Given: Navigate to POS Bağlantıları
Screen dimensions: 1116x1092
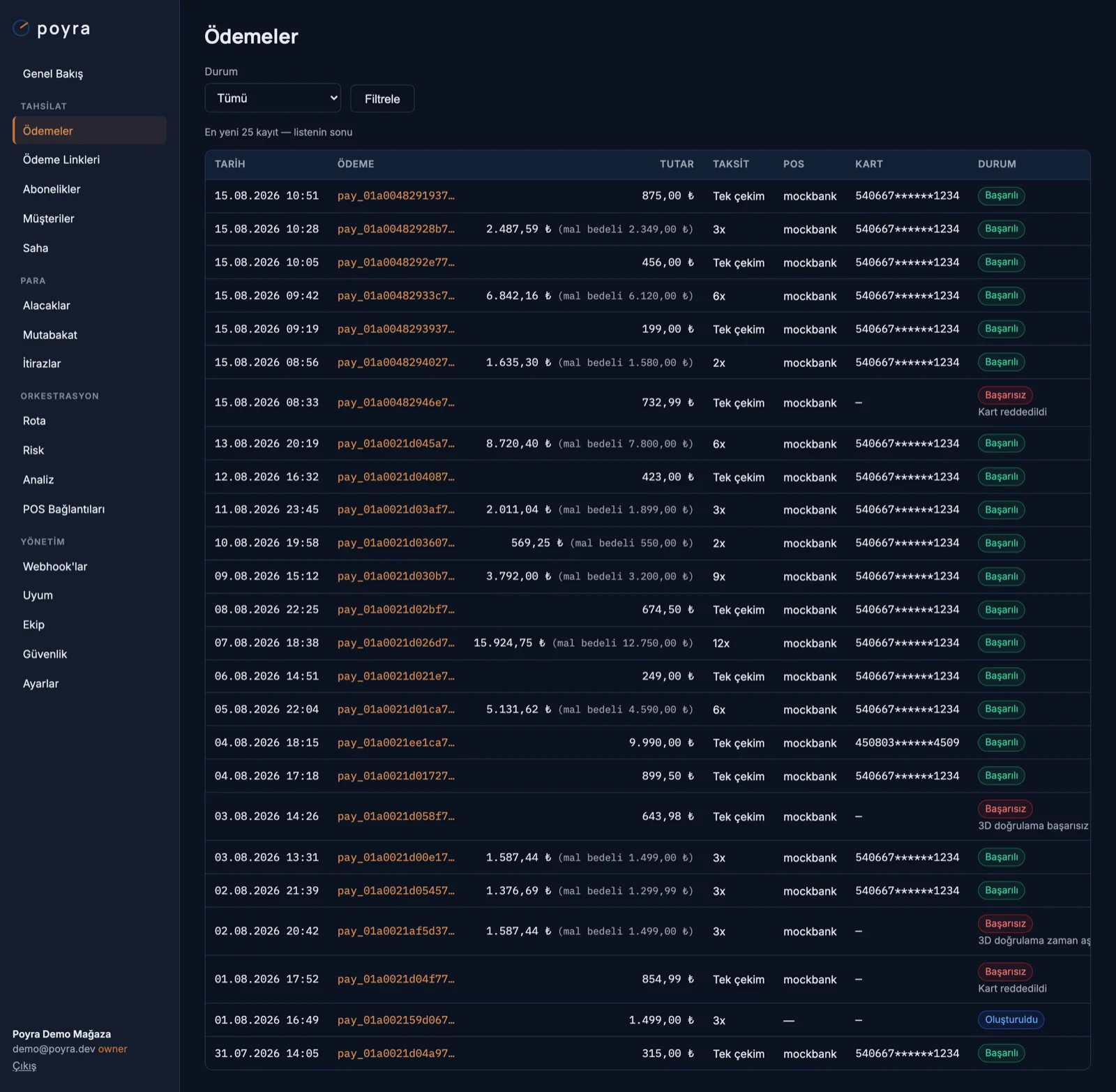Looking at the screenshot, I should tap(64, 509).
